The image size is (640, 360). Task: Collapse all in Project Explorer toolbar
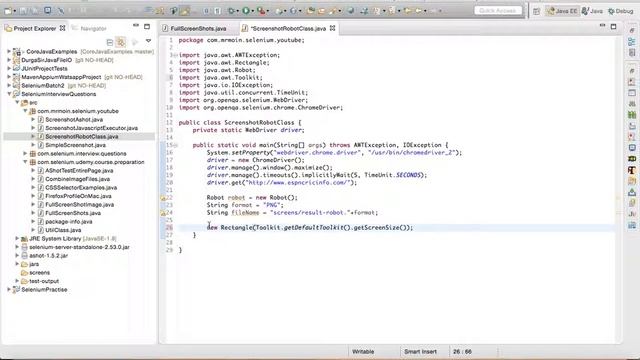[109, 42]
